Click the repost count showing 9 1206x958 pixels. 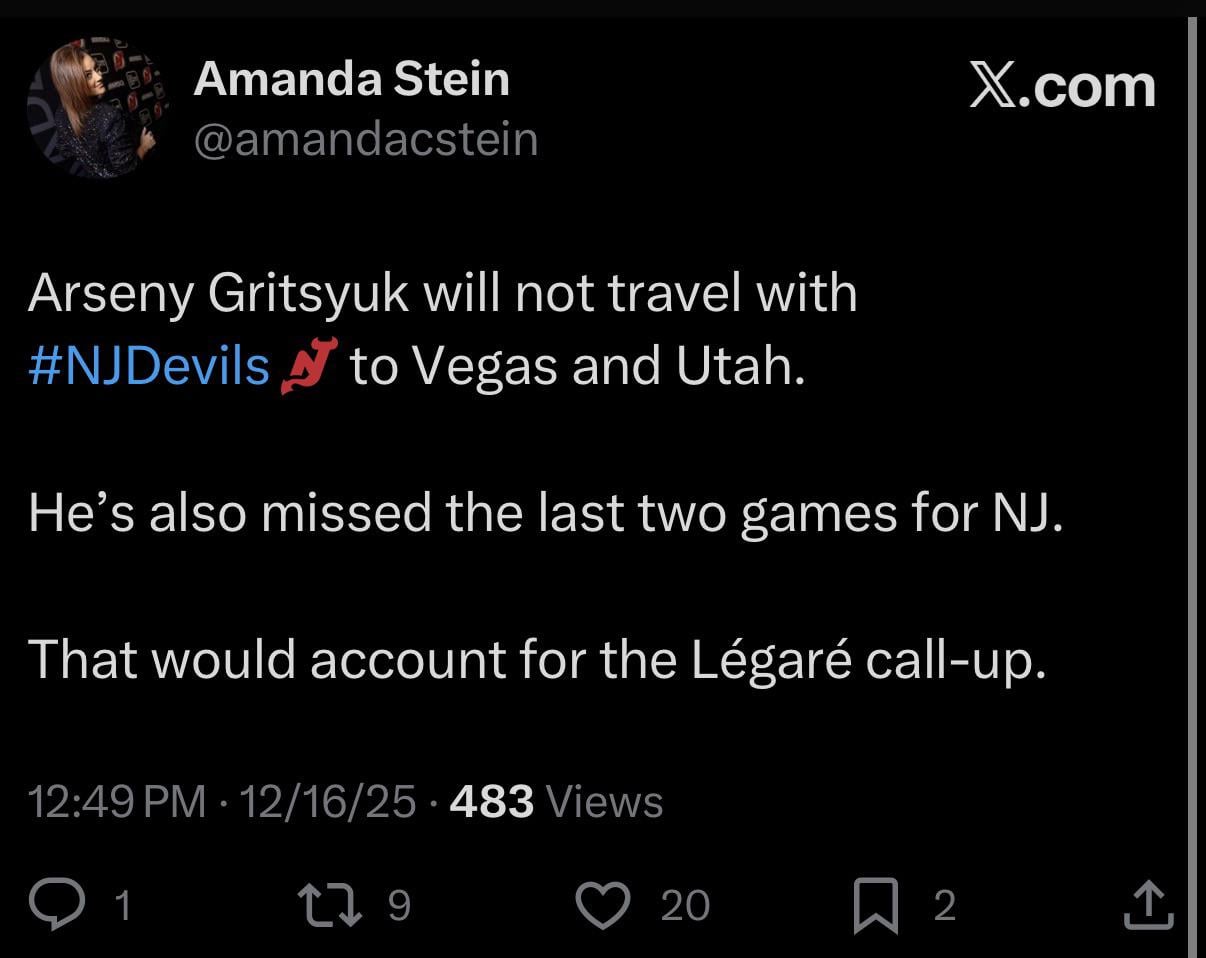[x=398, y=906]
